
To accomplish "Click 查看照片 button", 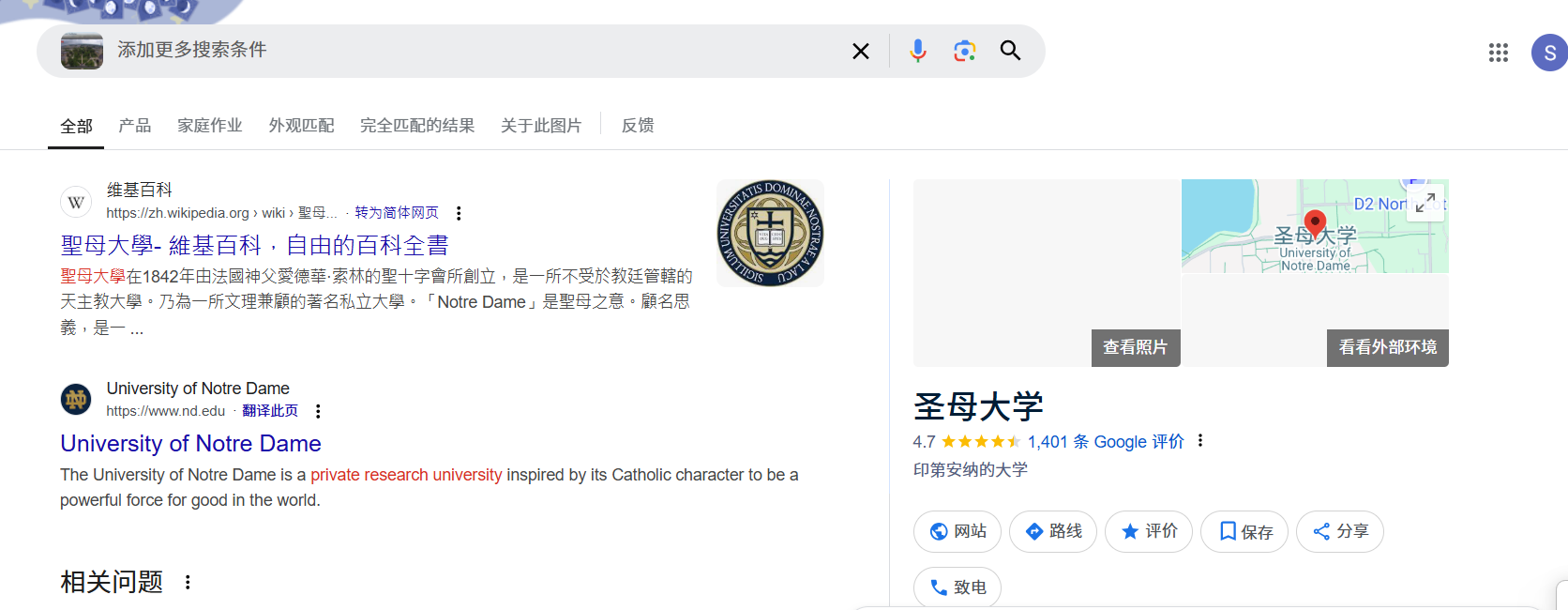I will 1136,347.
